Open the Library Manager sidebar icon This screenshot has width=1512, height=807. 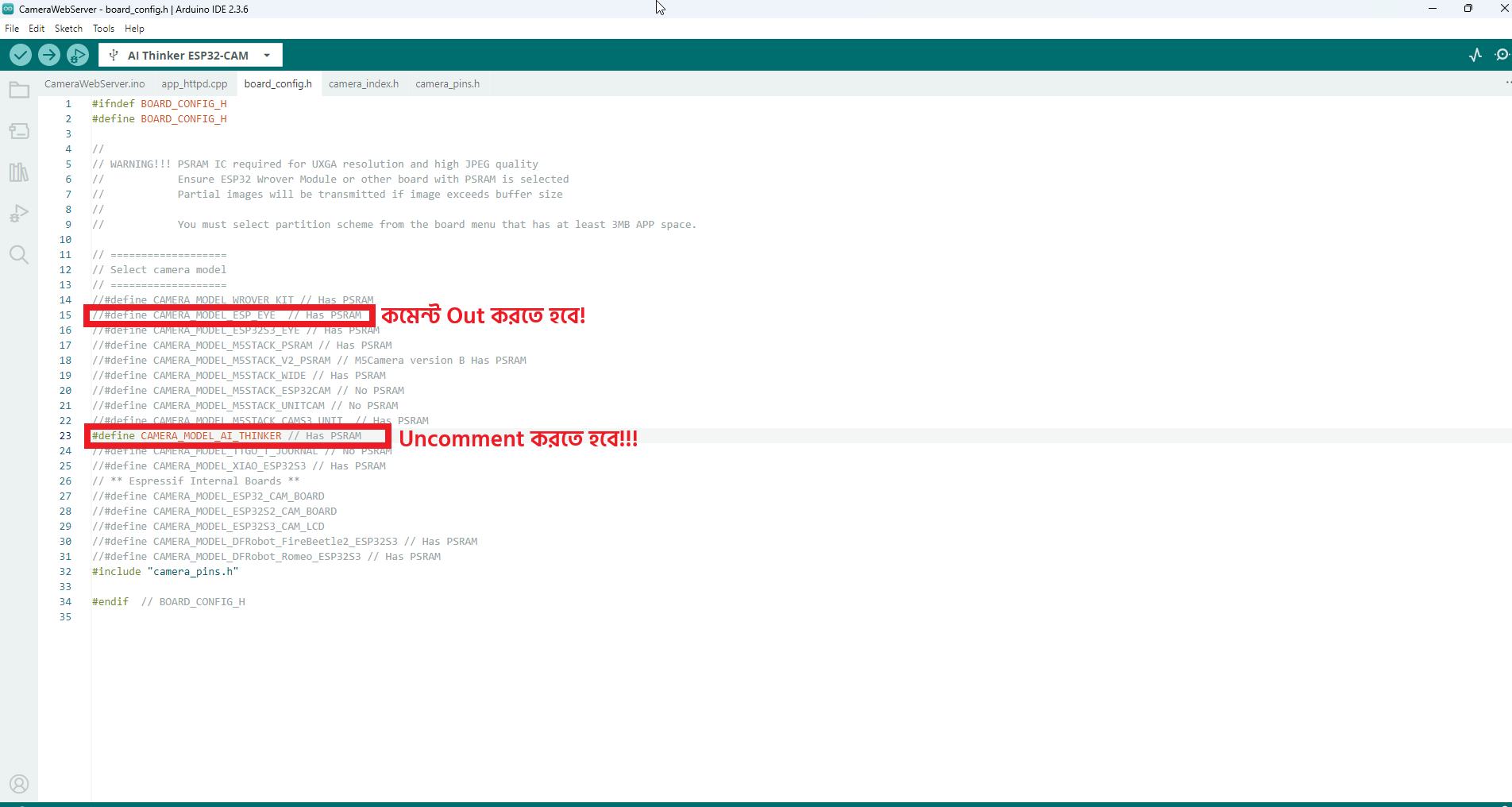tap(19, 172)
